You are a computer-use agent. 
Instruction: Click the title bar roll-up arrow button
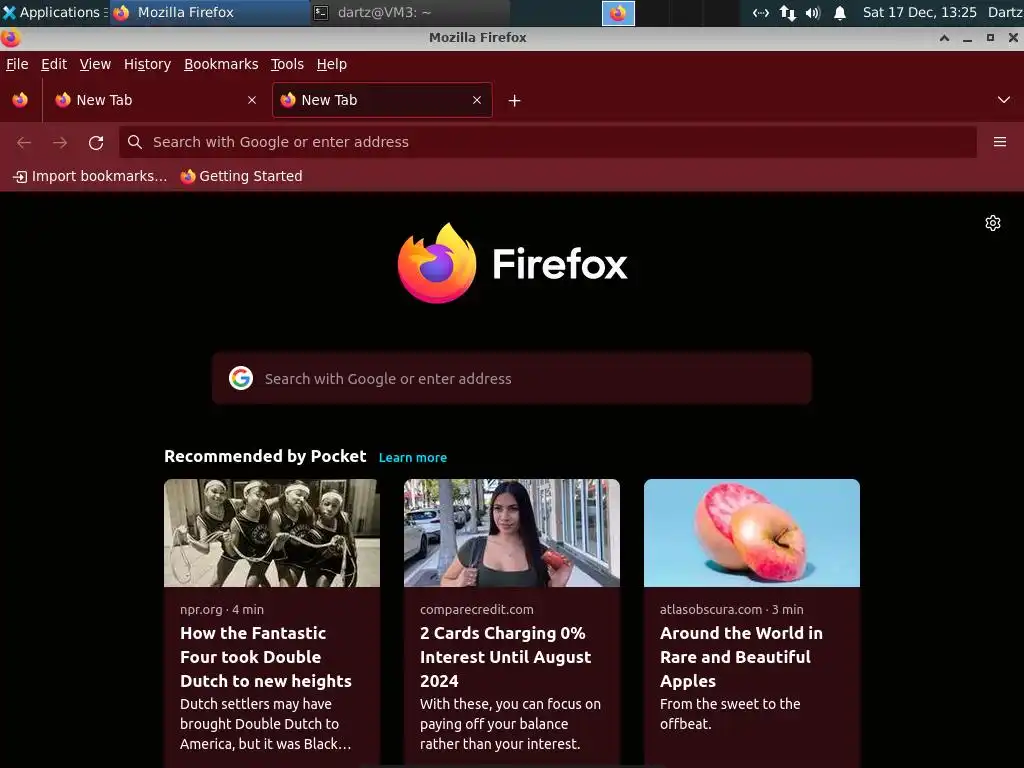[x=944, y=38]
